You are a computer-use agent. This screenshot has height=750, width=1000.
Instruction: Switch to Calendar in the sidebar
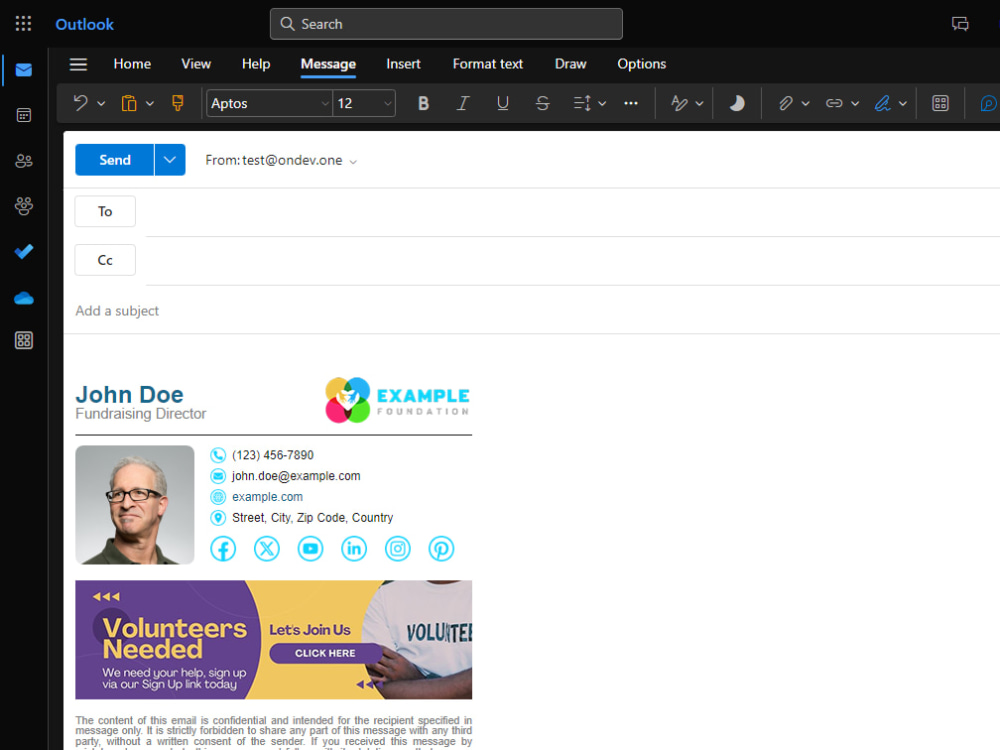[x=23, y=115]
